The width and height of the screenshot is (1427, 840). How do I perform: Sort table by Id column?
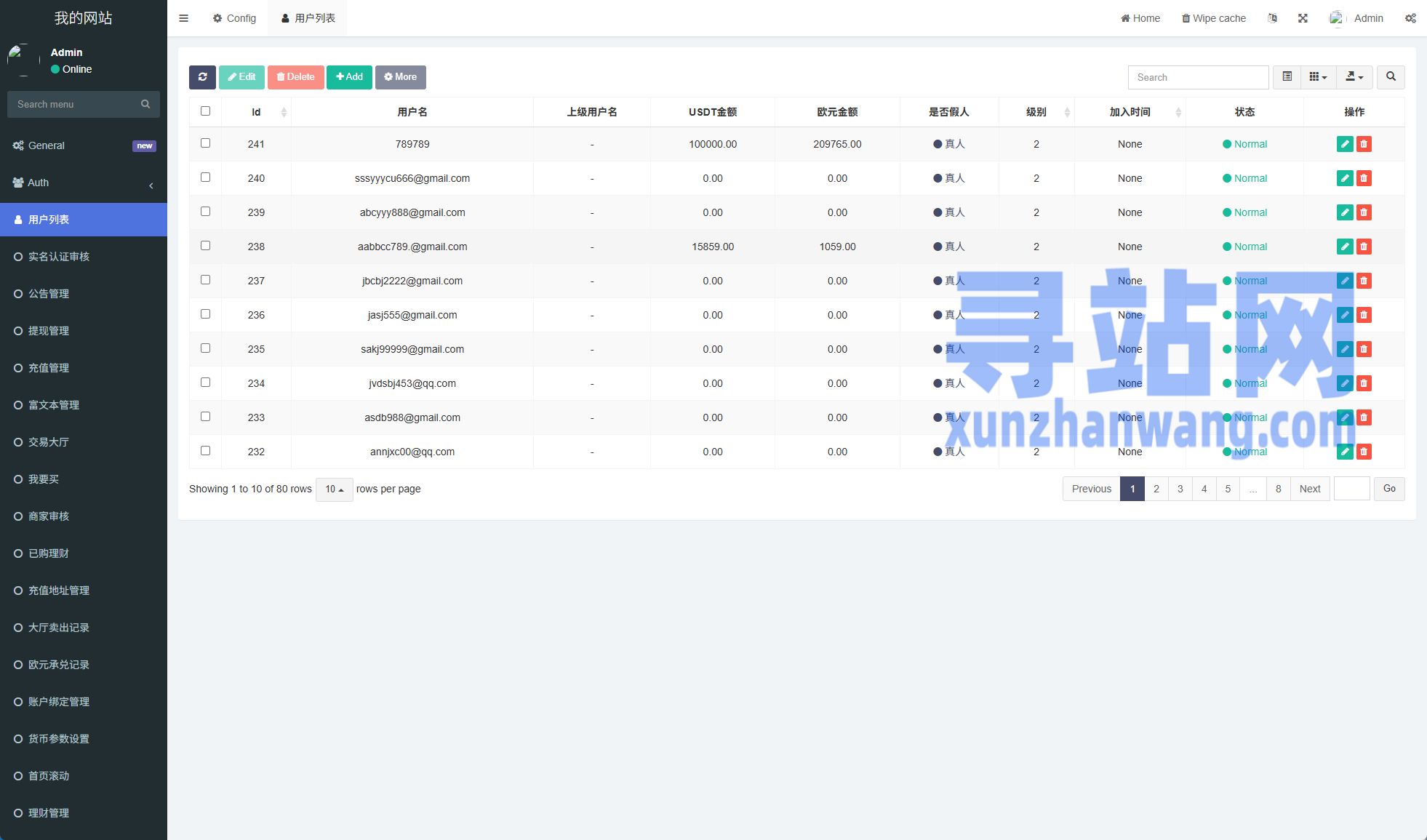[x=256, y=112]
